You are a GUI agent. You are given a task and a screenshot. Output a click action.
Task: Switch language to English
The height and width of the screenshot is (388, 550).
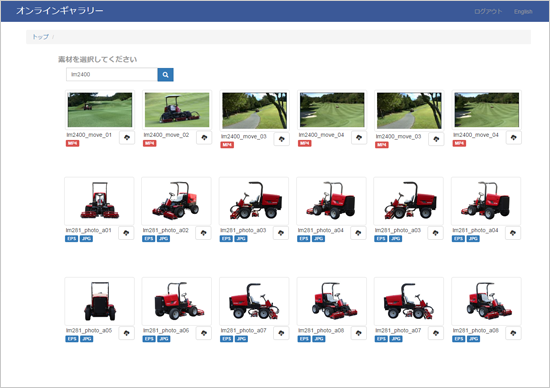523,12
